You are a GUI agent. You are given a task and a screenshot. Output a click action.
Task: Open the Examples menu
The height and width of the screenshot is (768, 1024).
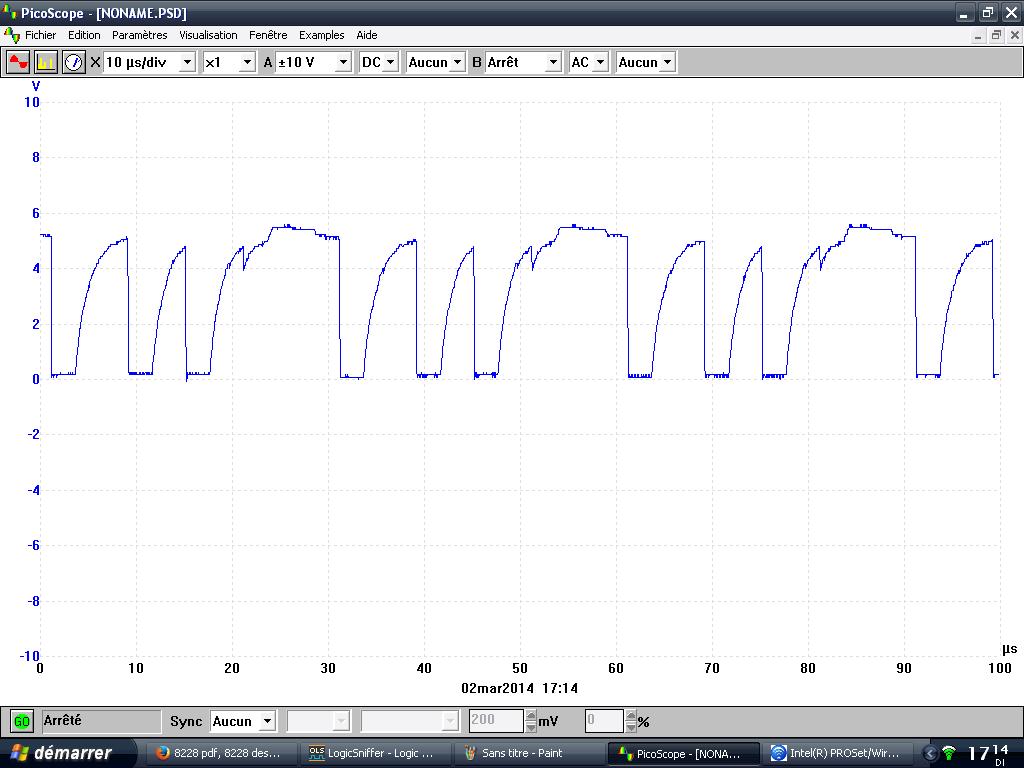321,35
